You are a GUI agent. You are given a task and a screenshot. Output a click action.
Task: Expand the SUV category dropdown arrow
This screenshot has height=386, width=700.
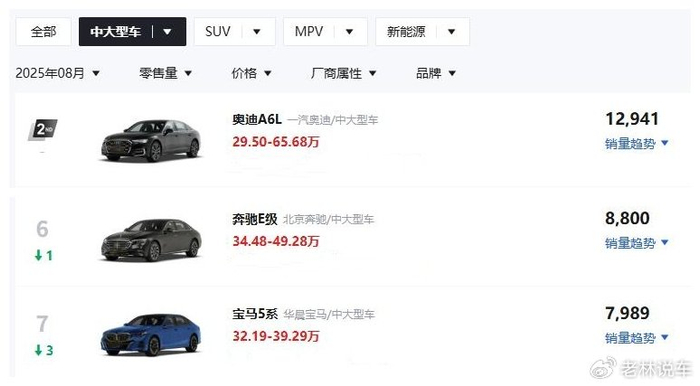pos(257,32)
